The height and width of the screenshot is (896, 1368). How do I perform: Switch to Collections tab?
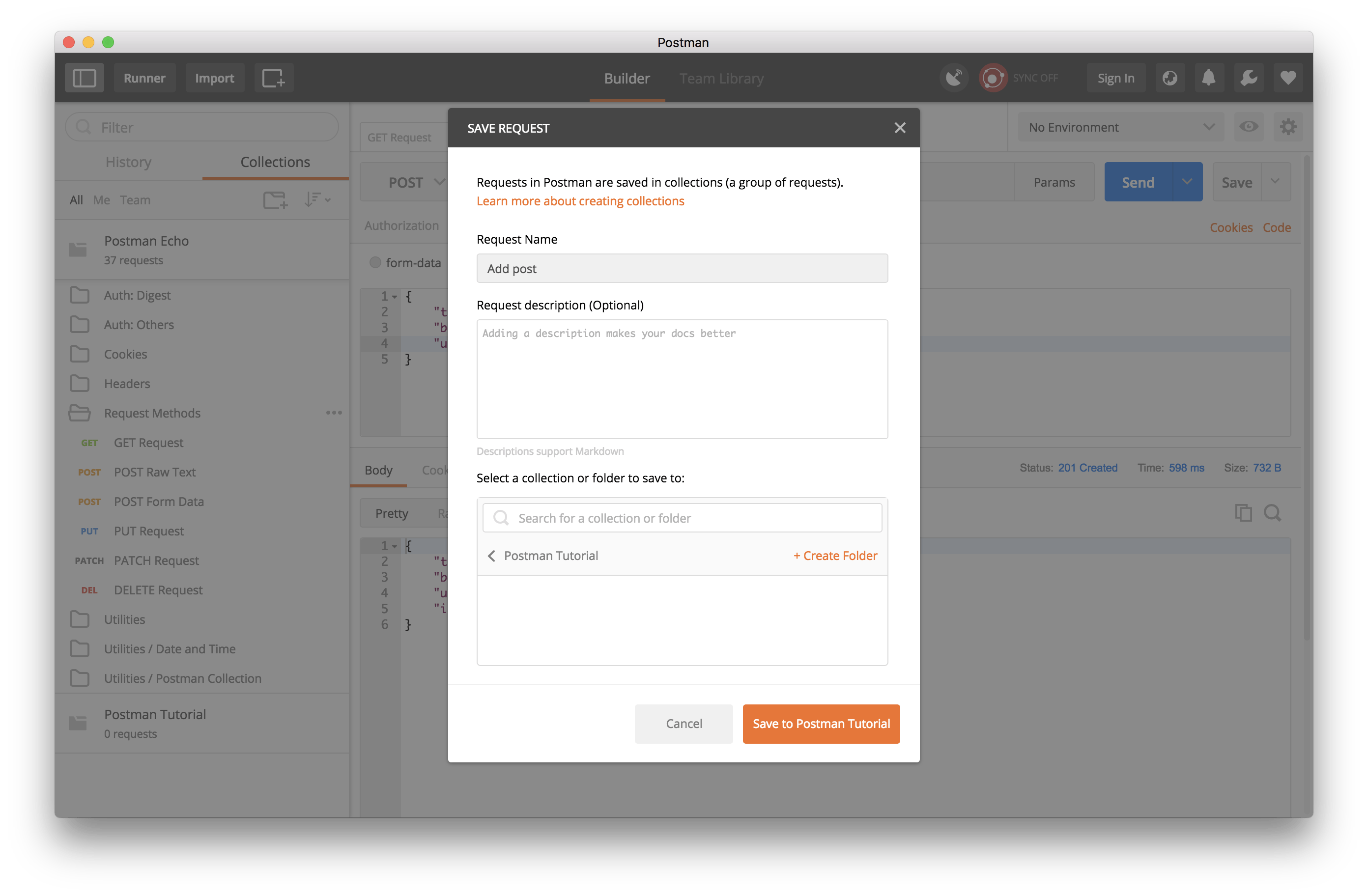tap(275, 162)
